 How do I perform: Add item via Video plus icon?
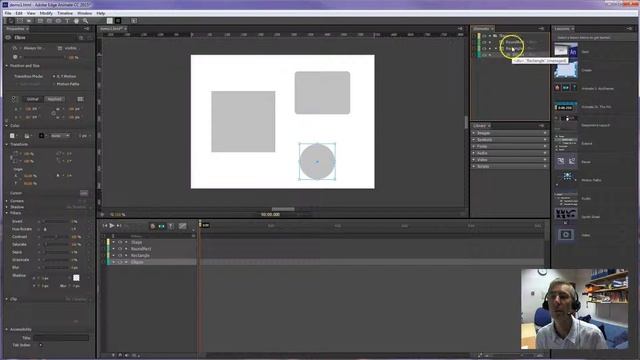(x=545, y=160)
